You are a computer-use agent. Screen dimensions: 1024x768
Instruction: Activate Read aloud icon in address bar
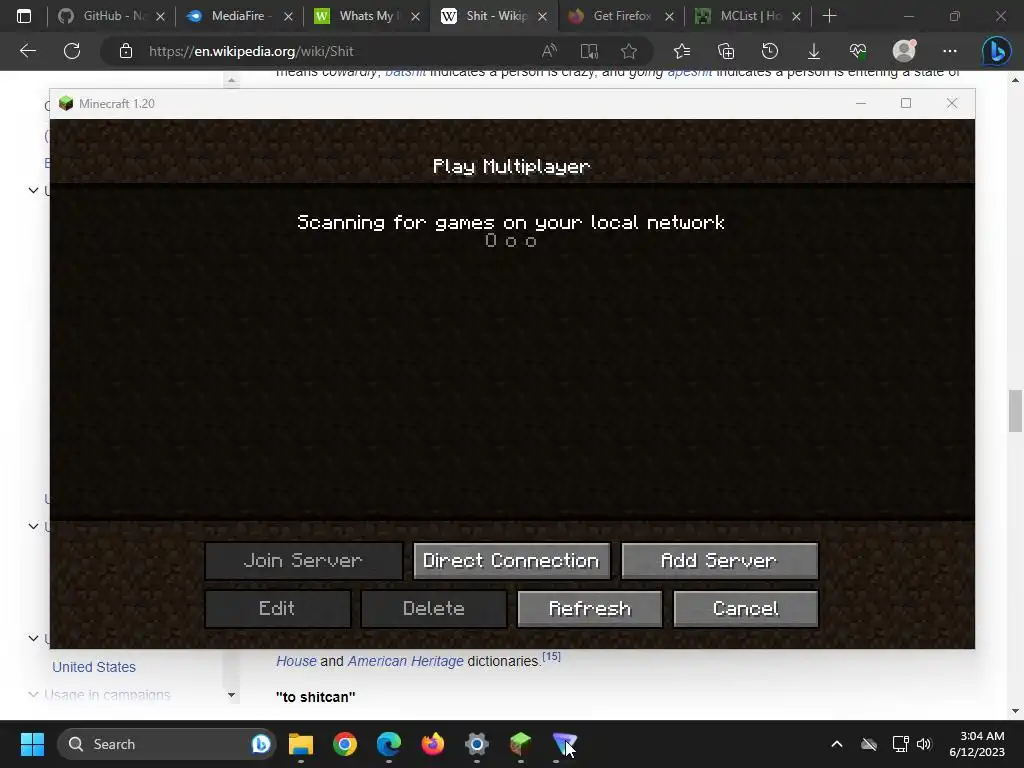[x=549, y=51]
